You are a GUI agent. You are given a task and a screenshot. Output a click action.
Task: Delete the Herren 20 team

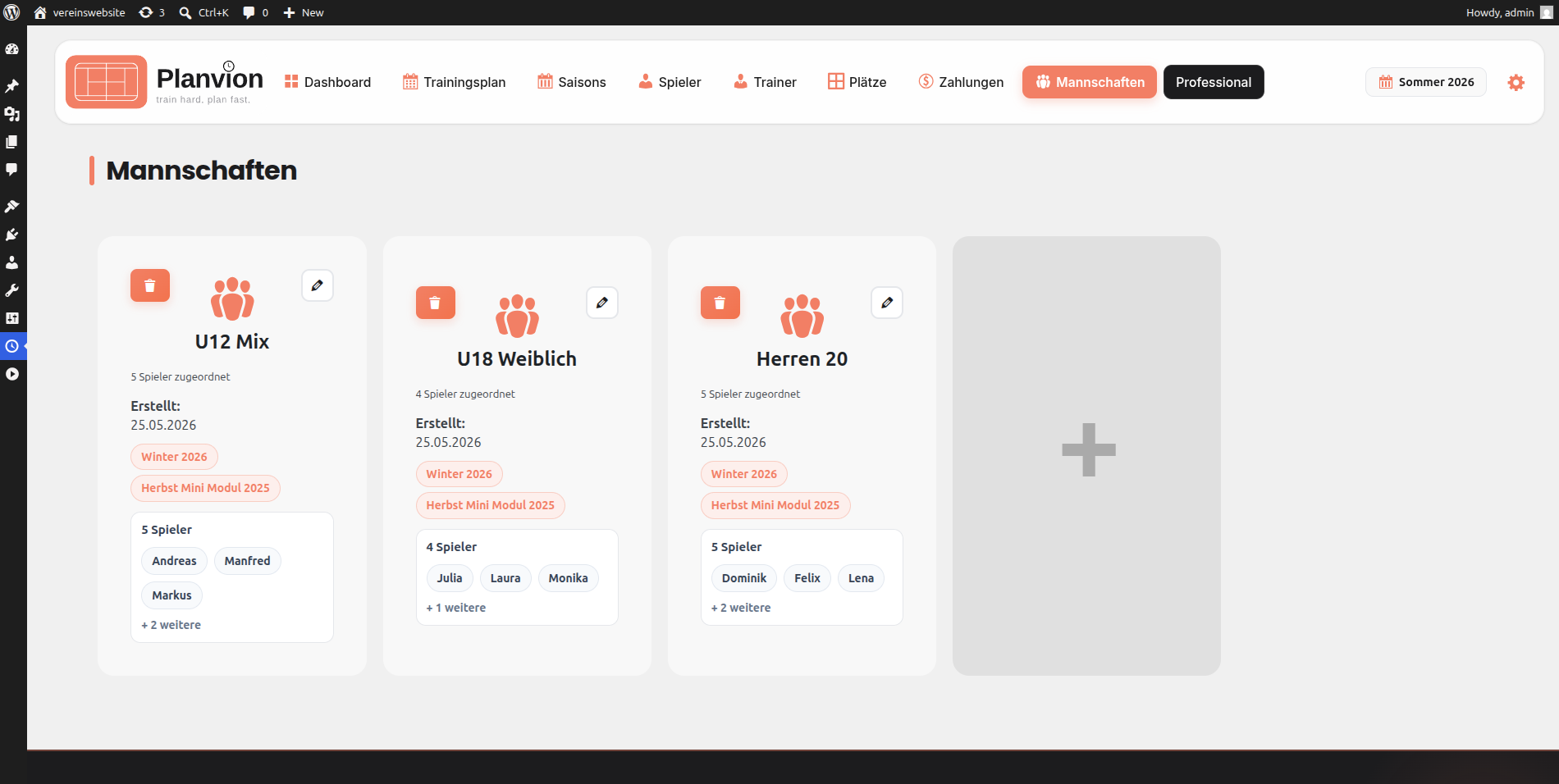[x=720, y=303]
